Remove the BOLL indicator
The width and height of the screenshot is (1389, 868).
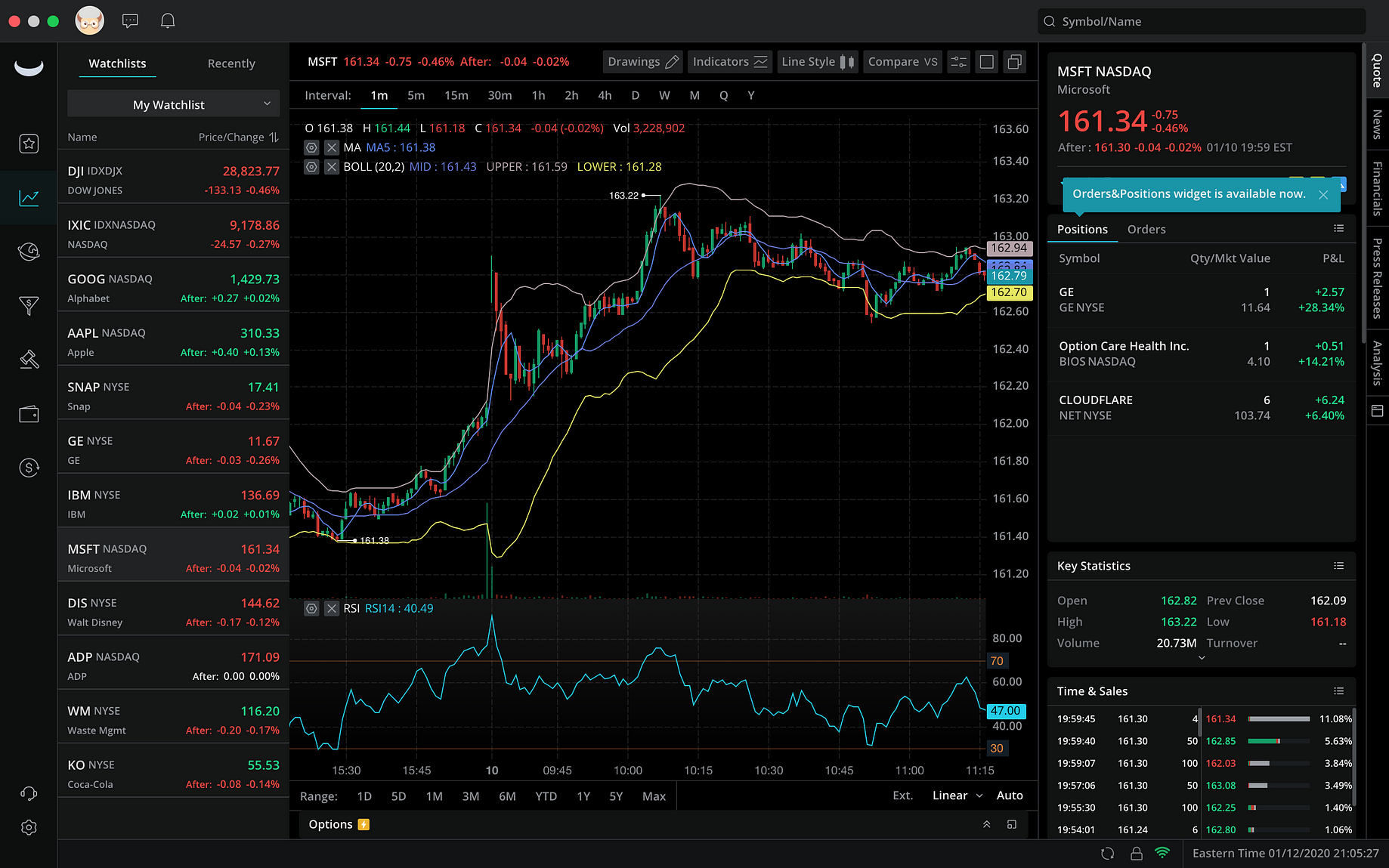332,167
